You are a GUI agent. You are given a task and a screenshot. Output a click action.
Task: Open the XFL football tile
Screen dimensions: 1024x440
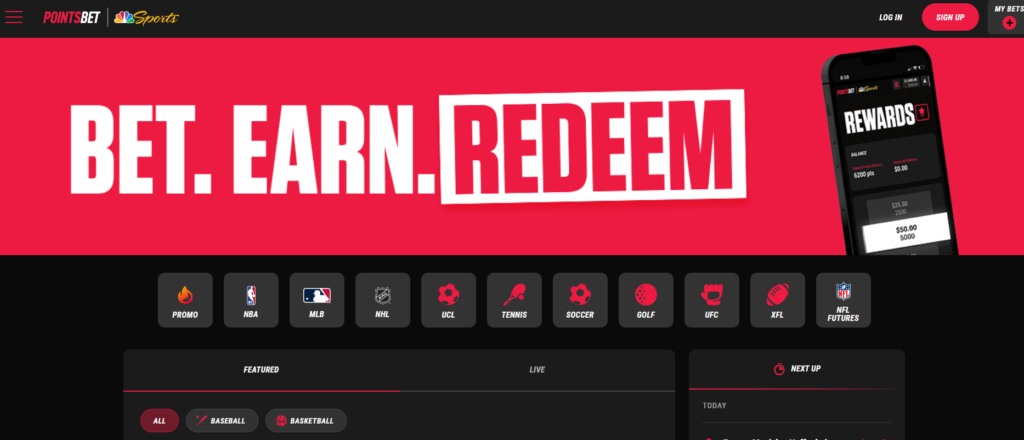click(777, 300)
